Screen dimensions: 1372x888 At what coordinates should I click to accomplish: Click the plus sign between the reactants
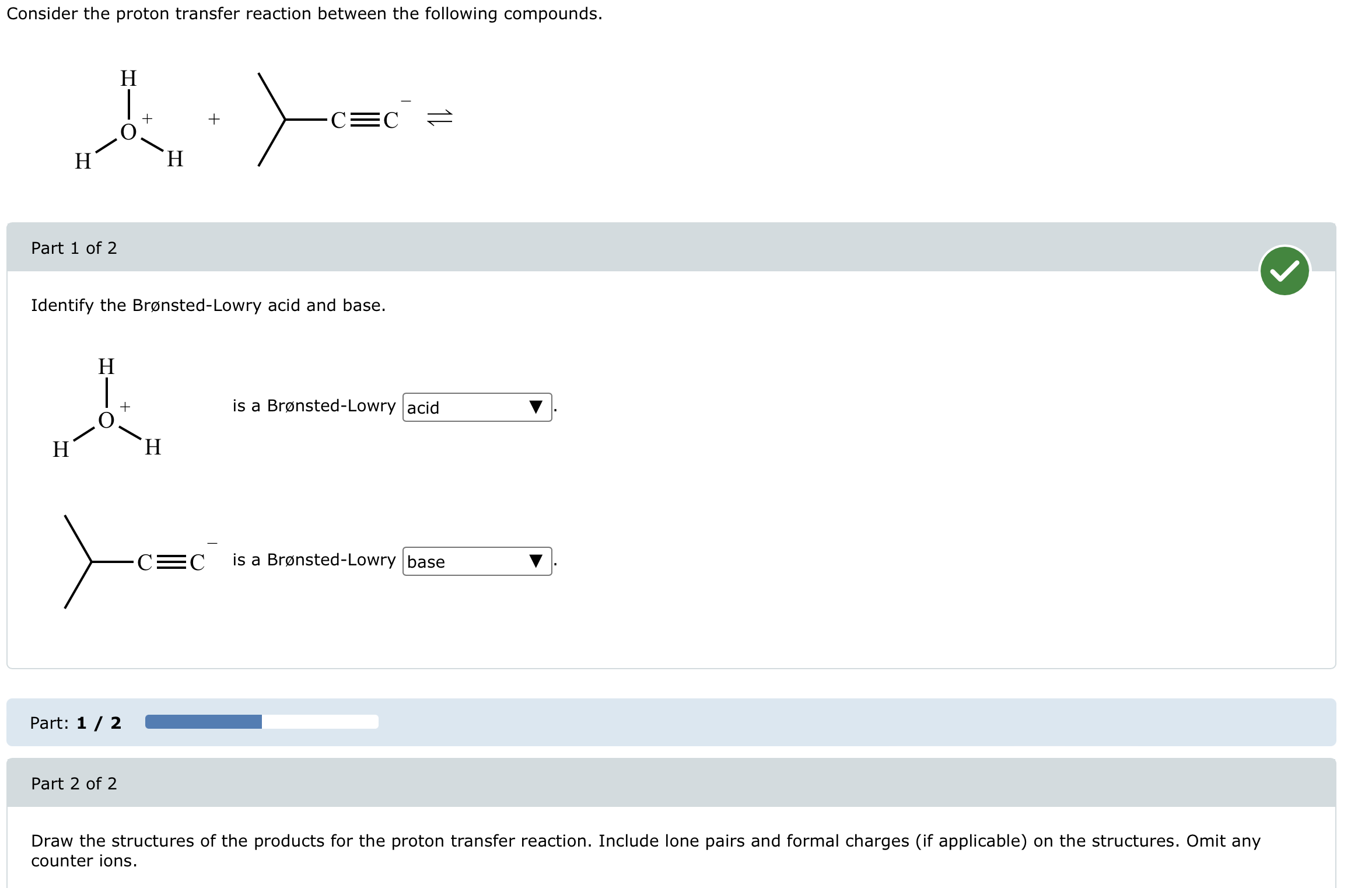[213, 118]
